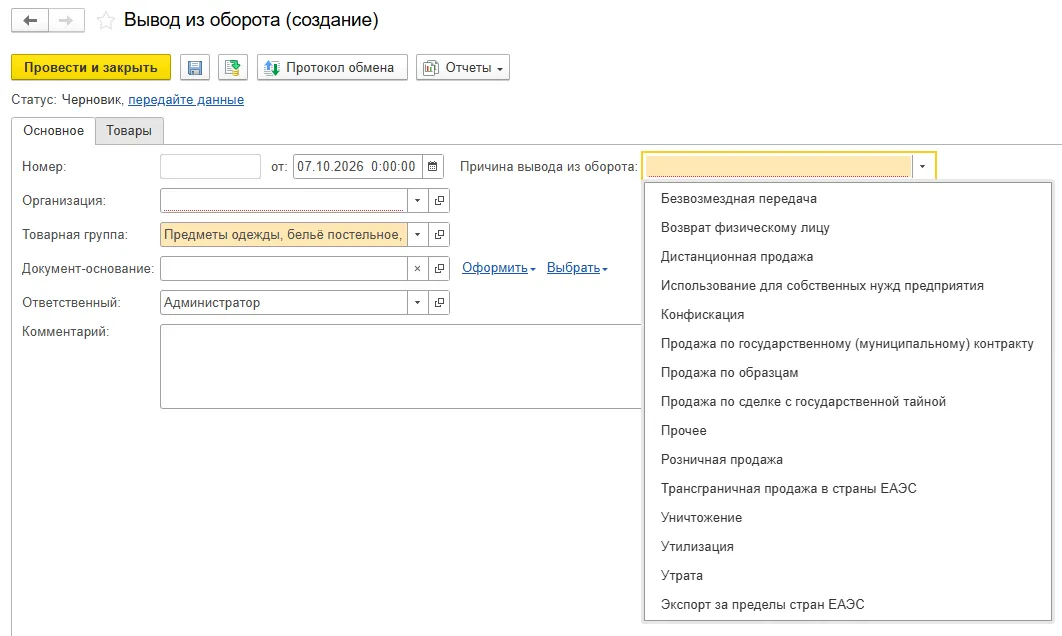Switch to the Основное tab
The image size is (1062, 636).
[x=54, y=131]
